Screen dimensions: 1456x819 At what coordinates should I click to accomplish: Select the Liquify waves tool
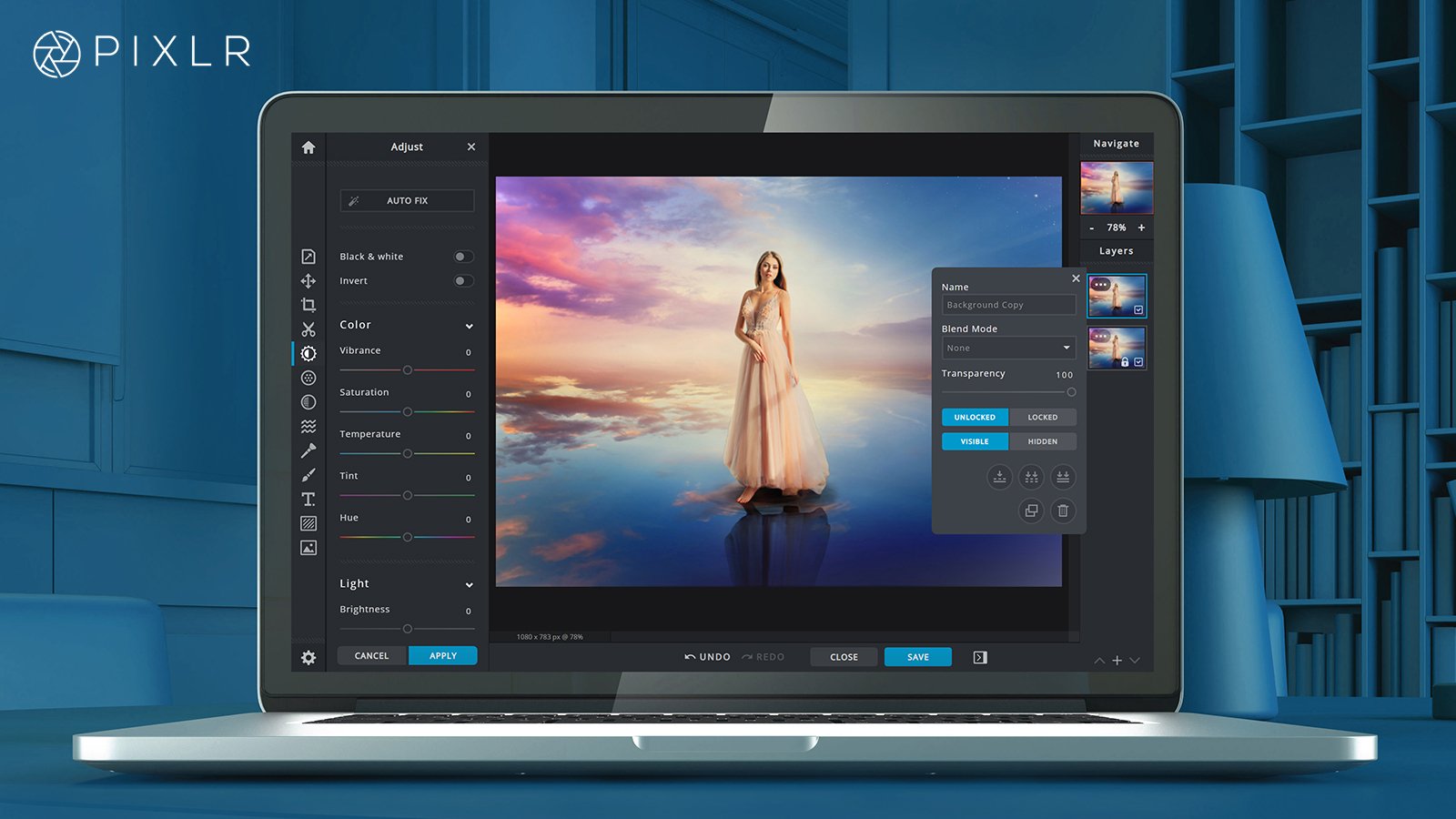click(308, 426)
